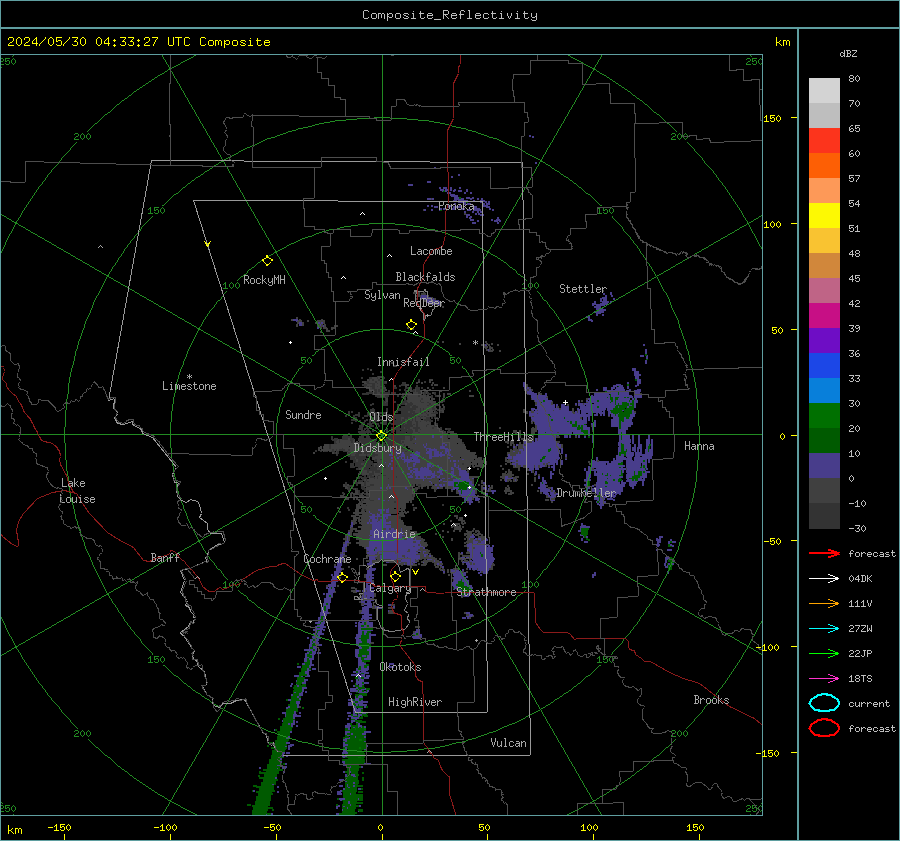Click the orange 111V arrow legend icon
Viewport: 900px width, 841px height.
824,603
